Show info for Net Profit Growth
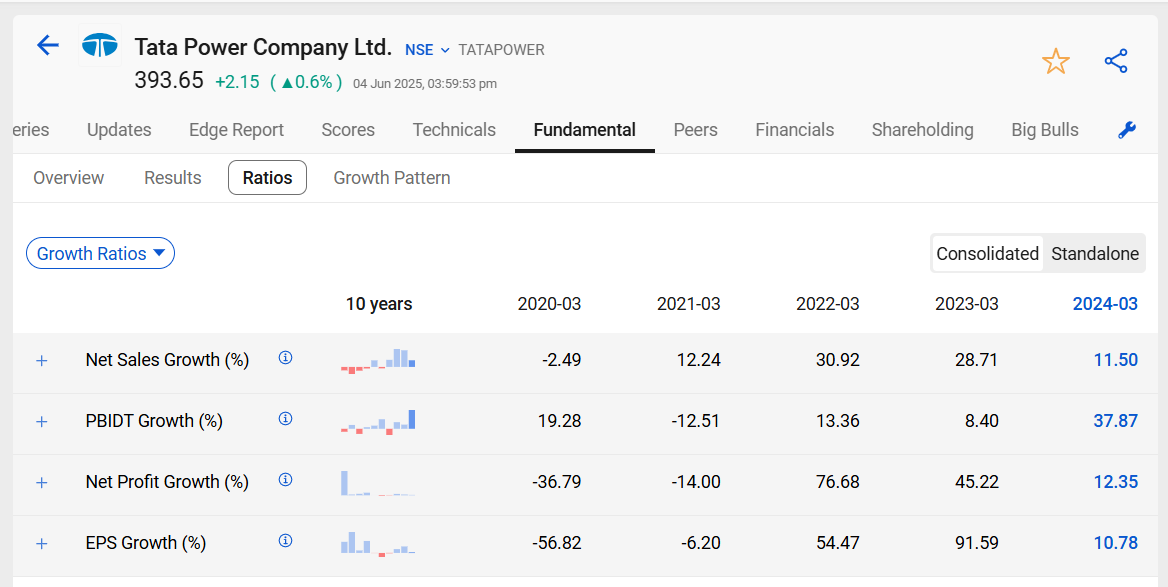Viewport: 1168px width, 587px height. coord(285,480)
